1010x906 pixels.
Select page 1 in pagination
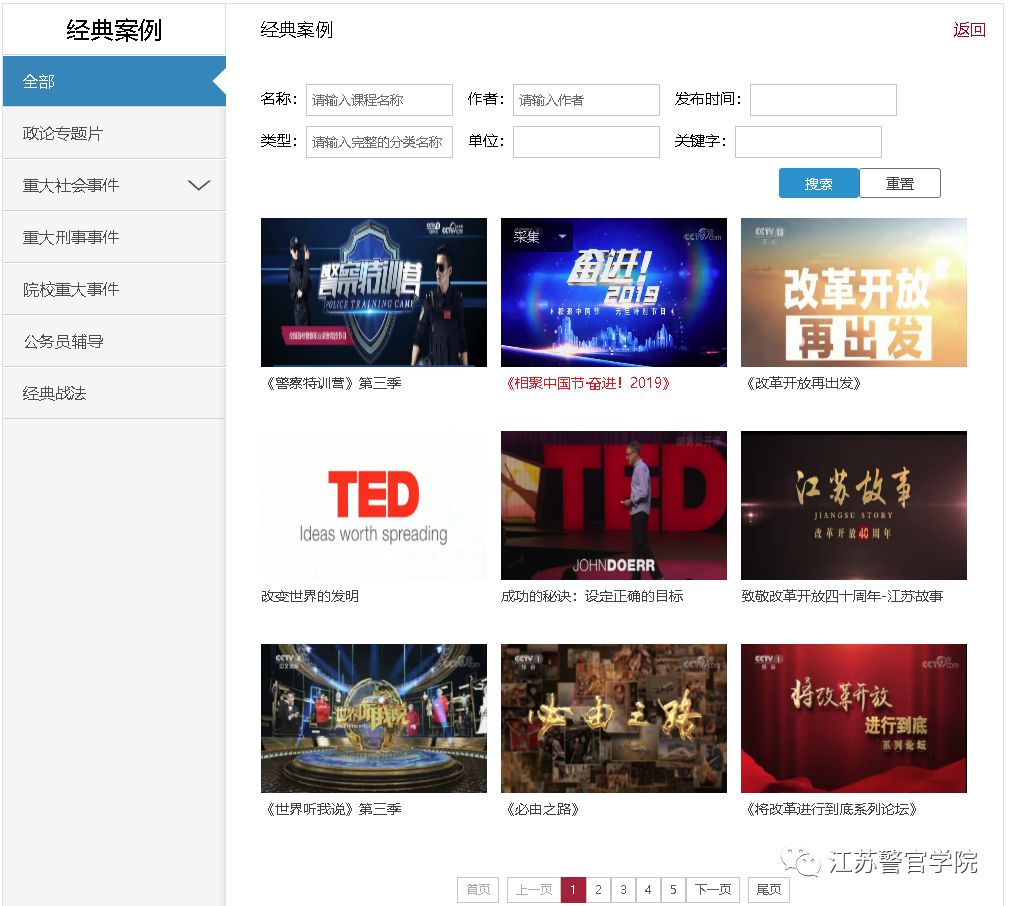[573, 890]
